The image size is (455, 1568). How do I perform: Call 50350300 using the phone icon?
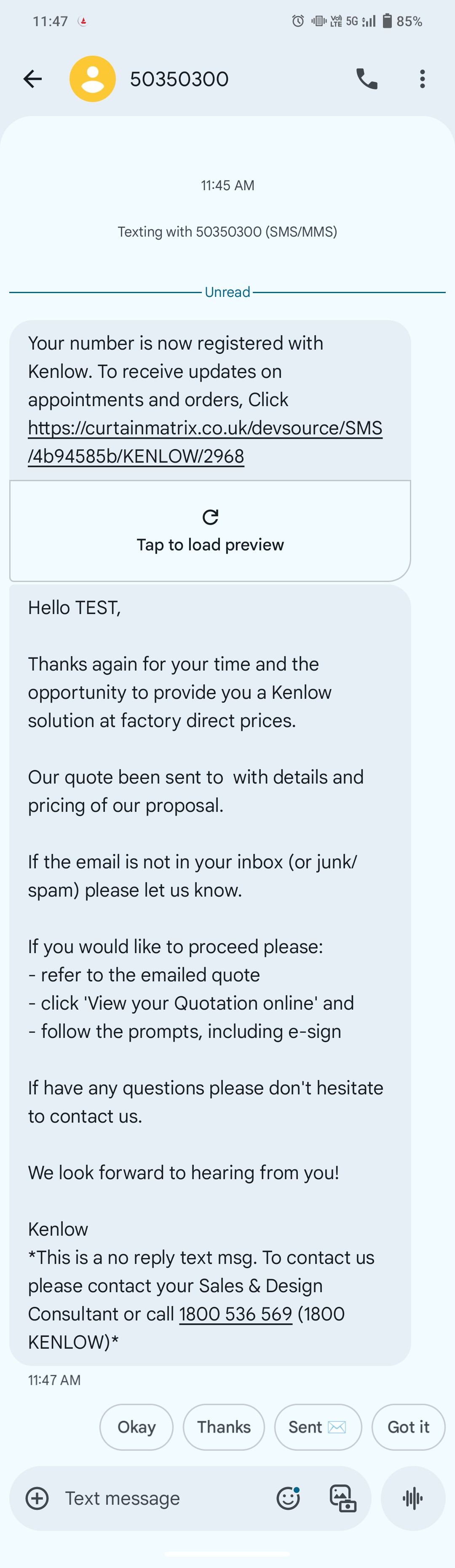tap(367, 78)
